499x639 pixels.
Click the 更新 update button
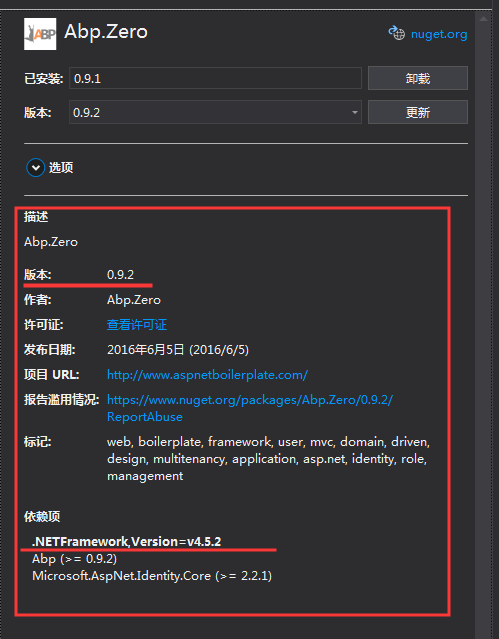tap(418, 112)
